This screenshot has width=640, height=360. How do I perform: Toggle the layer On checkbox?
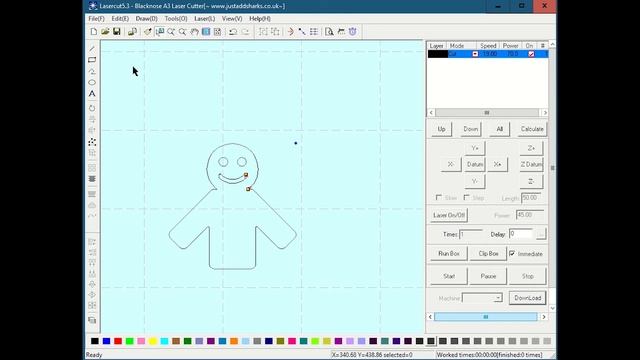click(x=531, y=54)
